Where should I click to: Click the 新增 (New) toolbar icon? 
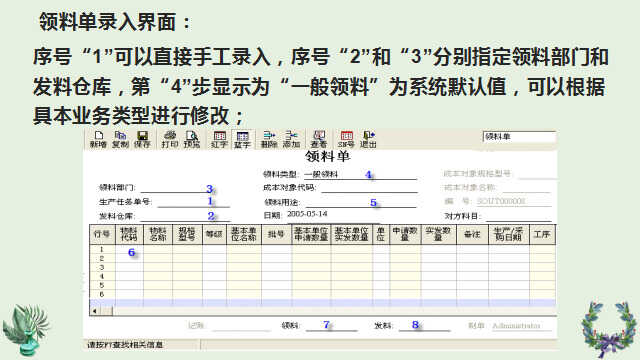(98, 139)
